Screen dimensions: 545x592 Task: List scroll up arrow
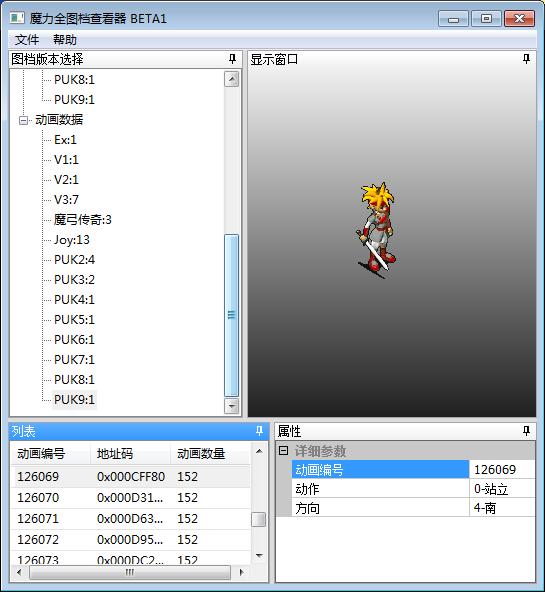click(x=259, y=451)
